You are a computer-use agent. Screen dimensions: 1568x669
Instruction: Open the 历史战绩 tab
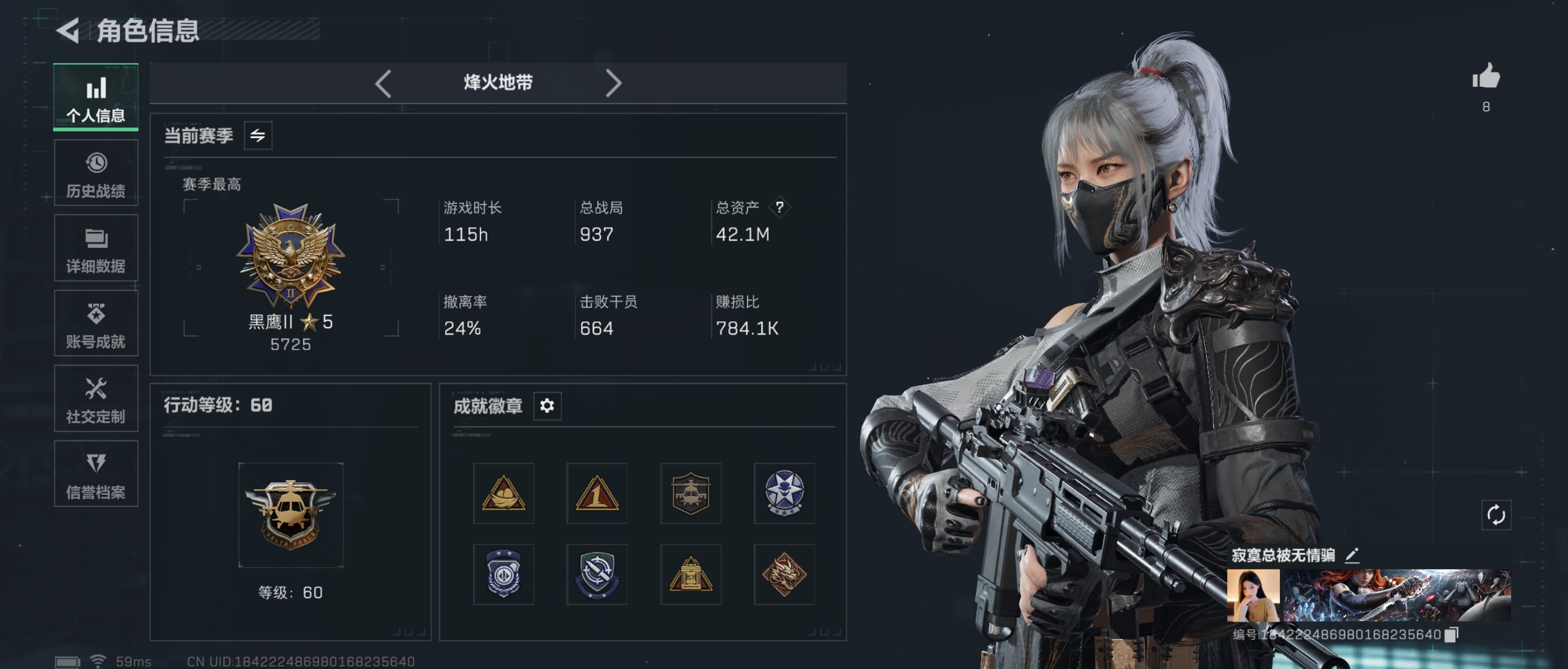coord(96,173)
